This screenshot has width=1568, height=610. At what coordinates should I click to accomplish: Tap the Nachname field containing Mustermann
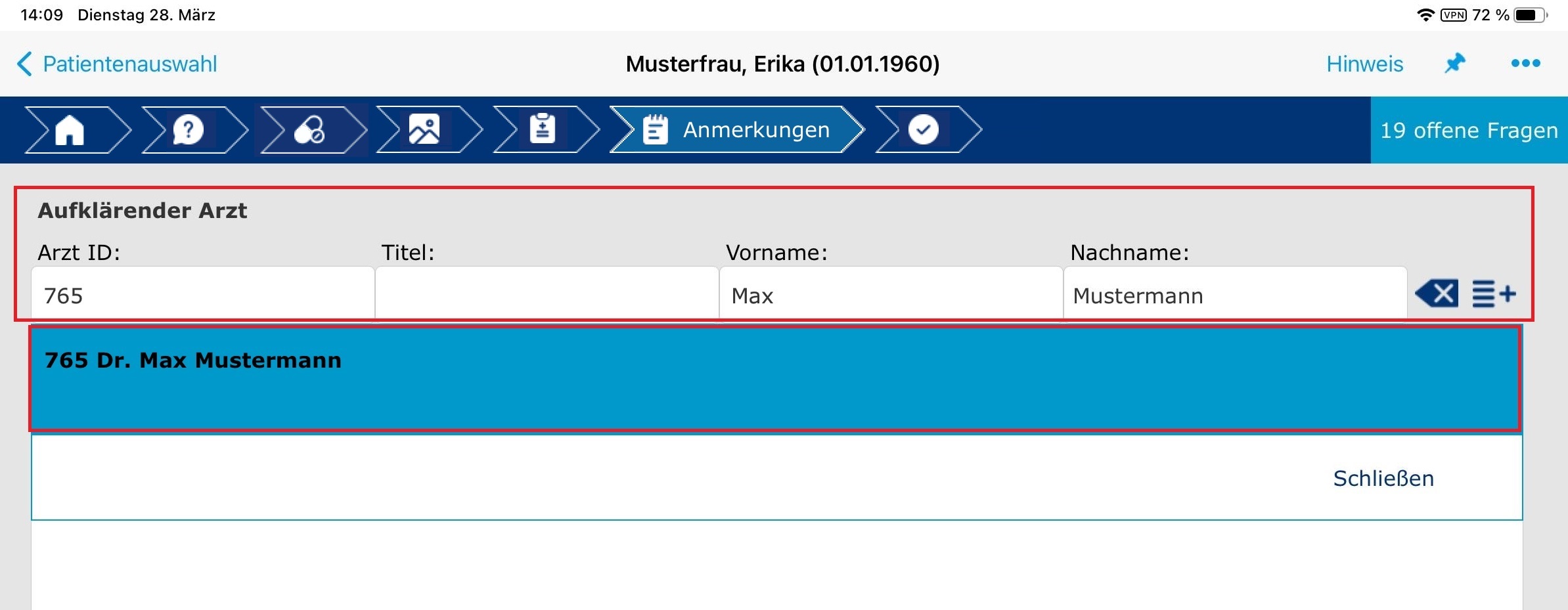tap(1235, 295)
